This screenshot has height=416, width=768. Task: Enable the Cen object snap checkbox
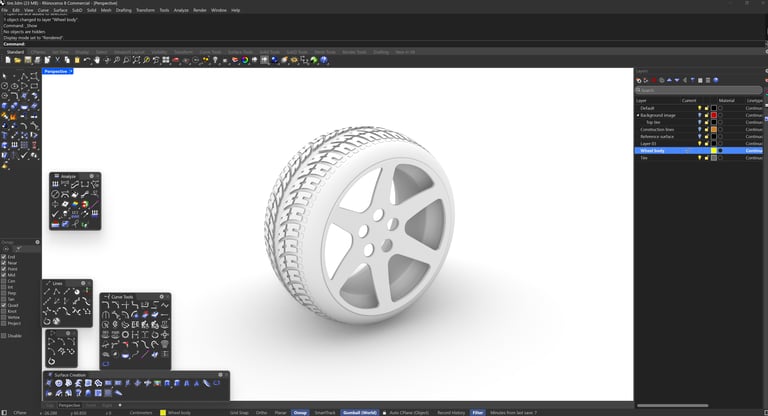[4, 281]
